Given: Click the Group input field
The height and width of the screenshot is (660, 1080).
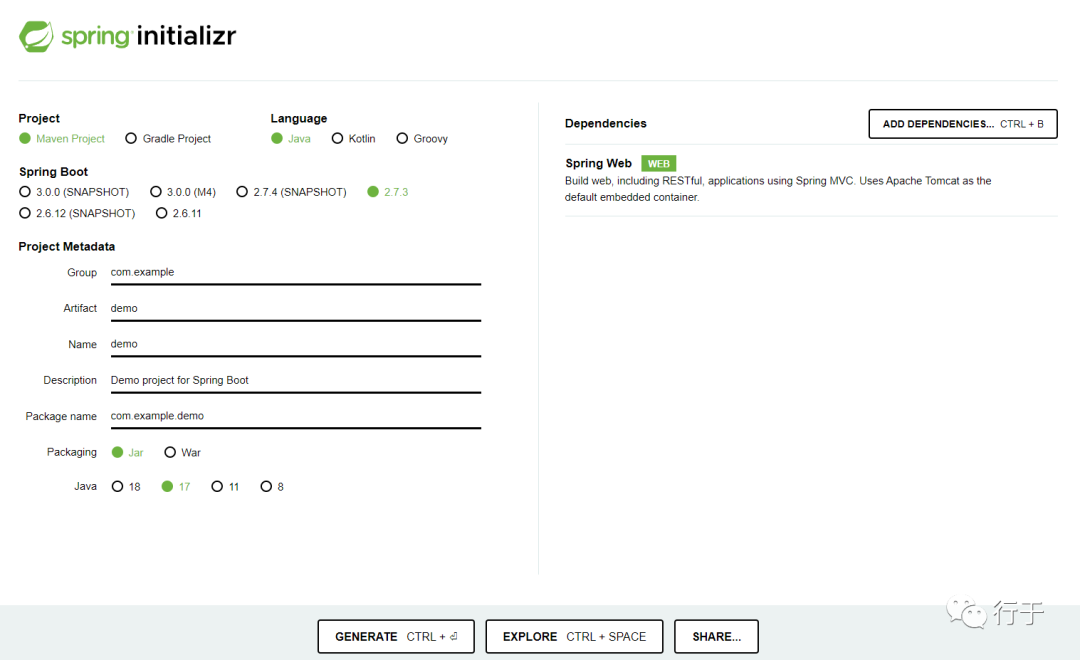Looking at the screenshot, I should click(x=295, y=273).
